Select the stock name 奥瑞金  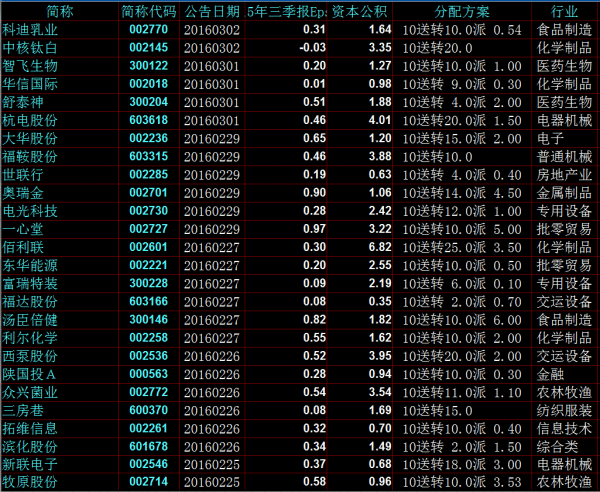coord(23,193)
